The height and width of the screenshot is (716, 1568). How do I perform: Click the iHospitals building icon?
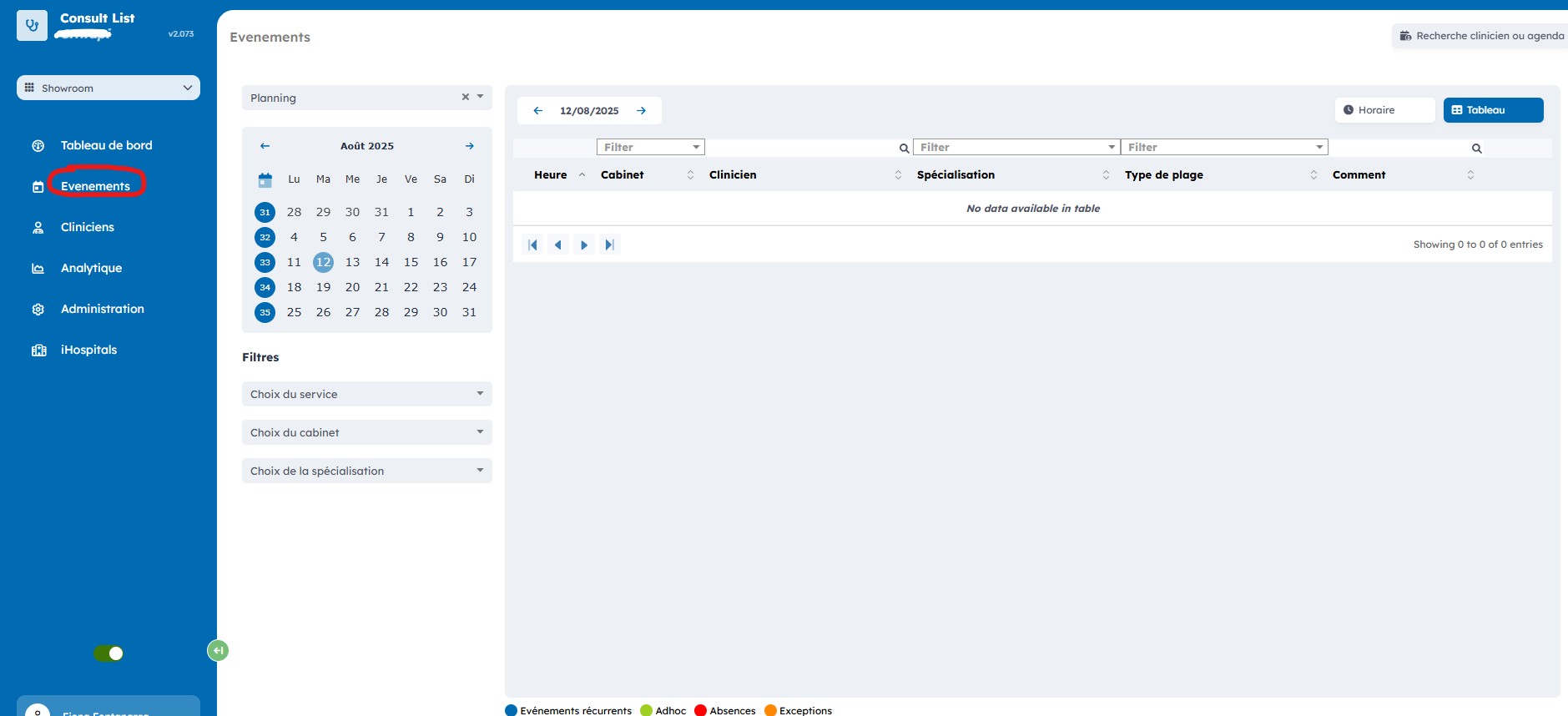click(x=38, y=350)
